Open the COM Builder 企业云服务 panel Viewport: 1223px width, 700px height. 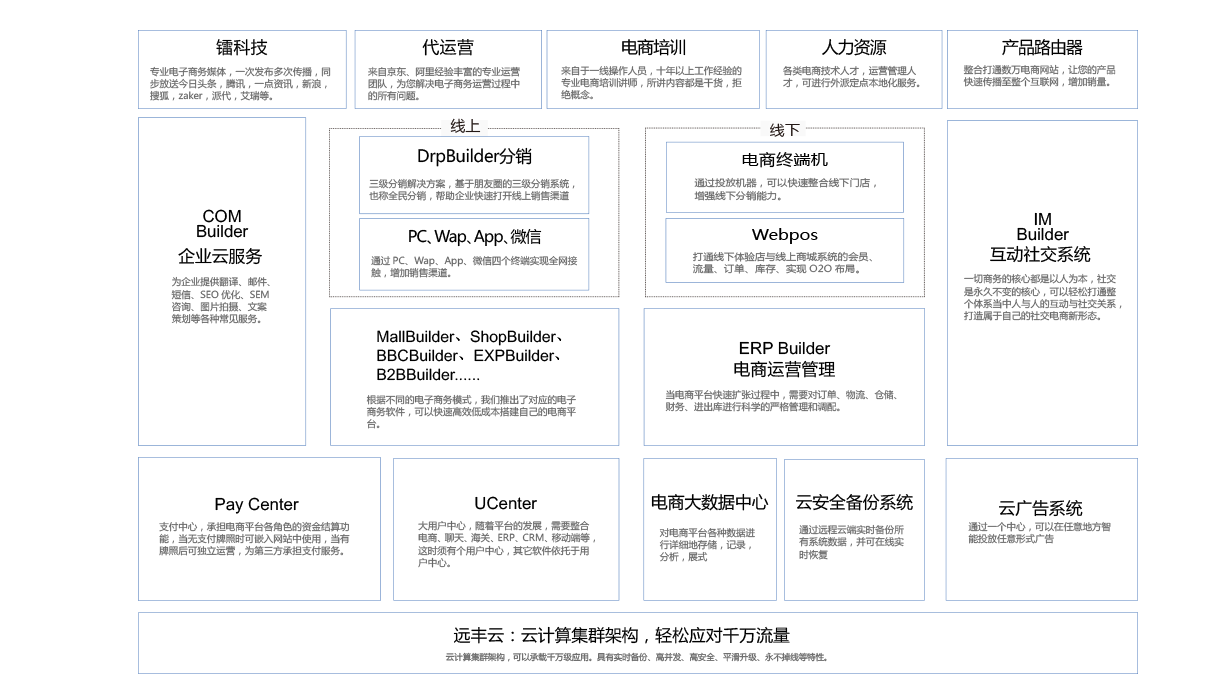[222, 282]
